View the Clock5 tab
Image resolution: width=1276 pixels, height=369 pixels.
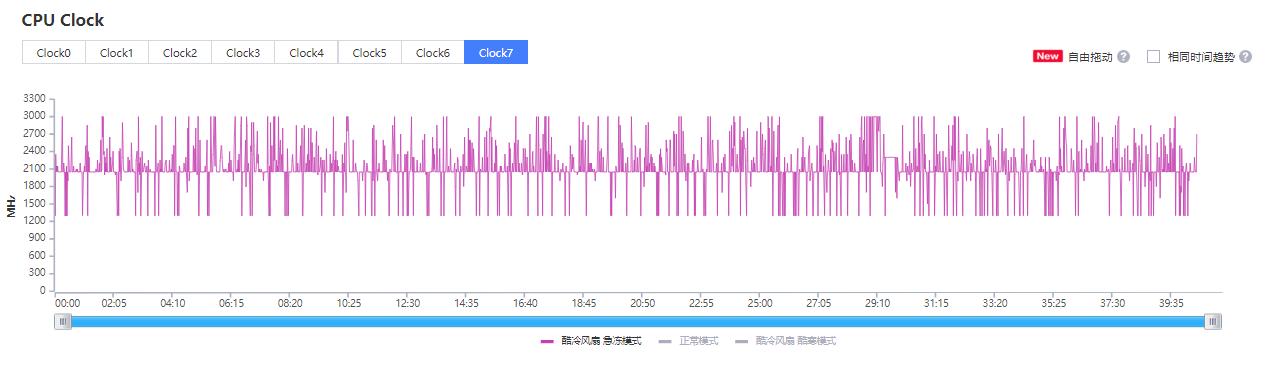coord(370,53)
